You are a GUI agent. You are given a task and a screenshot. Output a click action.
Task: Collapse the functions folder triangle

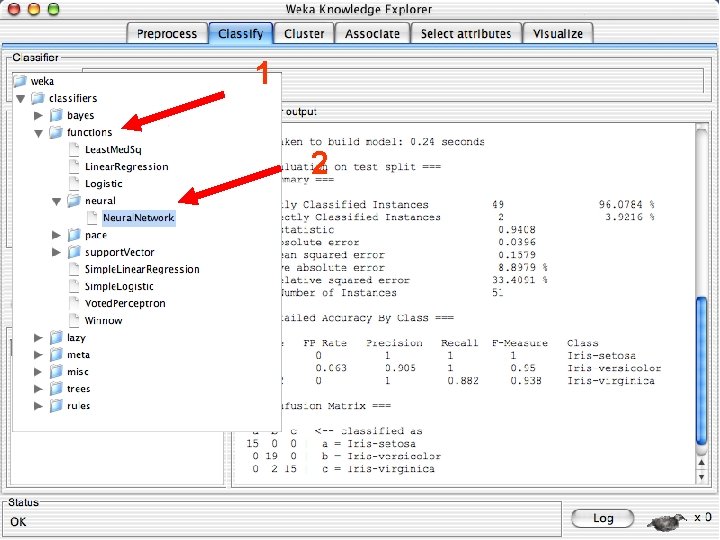tap(39, 133)
